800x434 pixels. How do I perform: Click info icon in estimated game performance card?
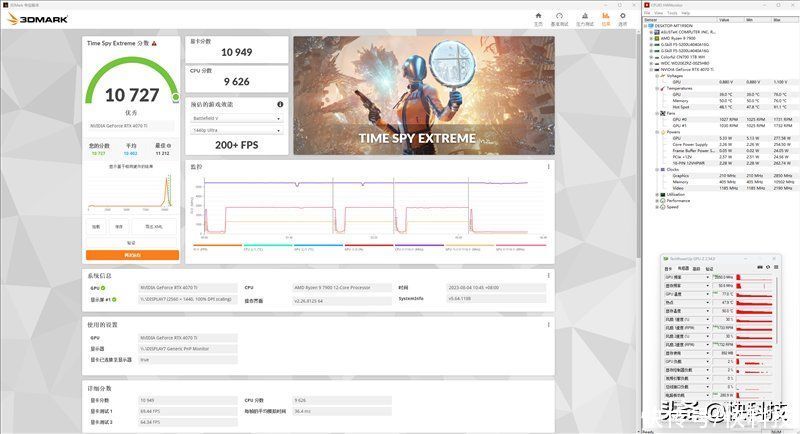click(280, 104)
